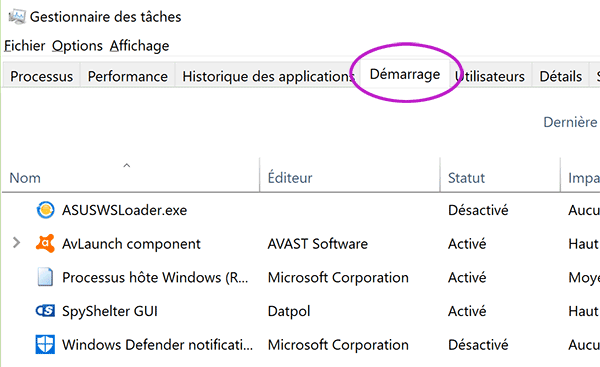Screen dimensions: 600x367
Task: Select the AvLaunch component name
Action: pyautogui.click(x=131, y=244)
